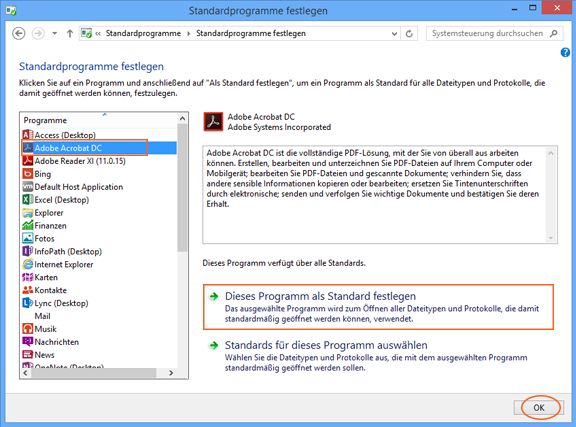
Task: Go up one level with up arrow
Action: [70, 33]
